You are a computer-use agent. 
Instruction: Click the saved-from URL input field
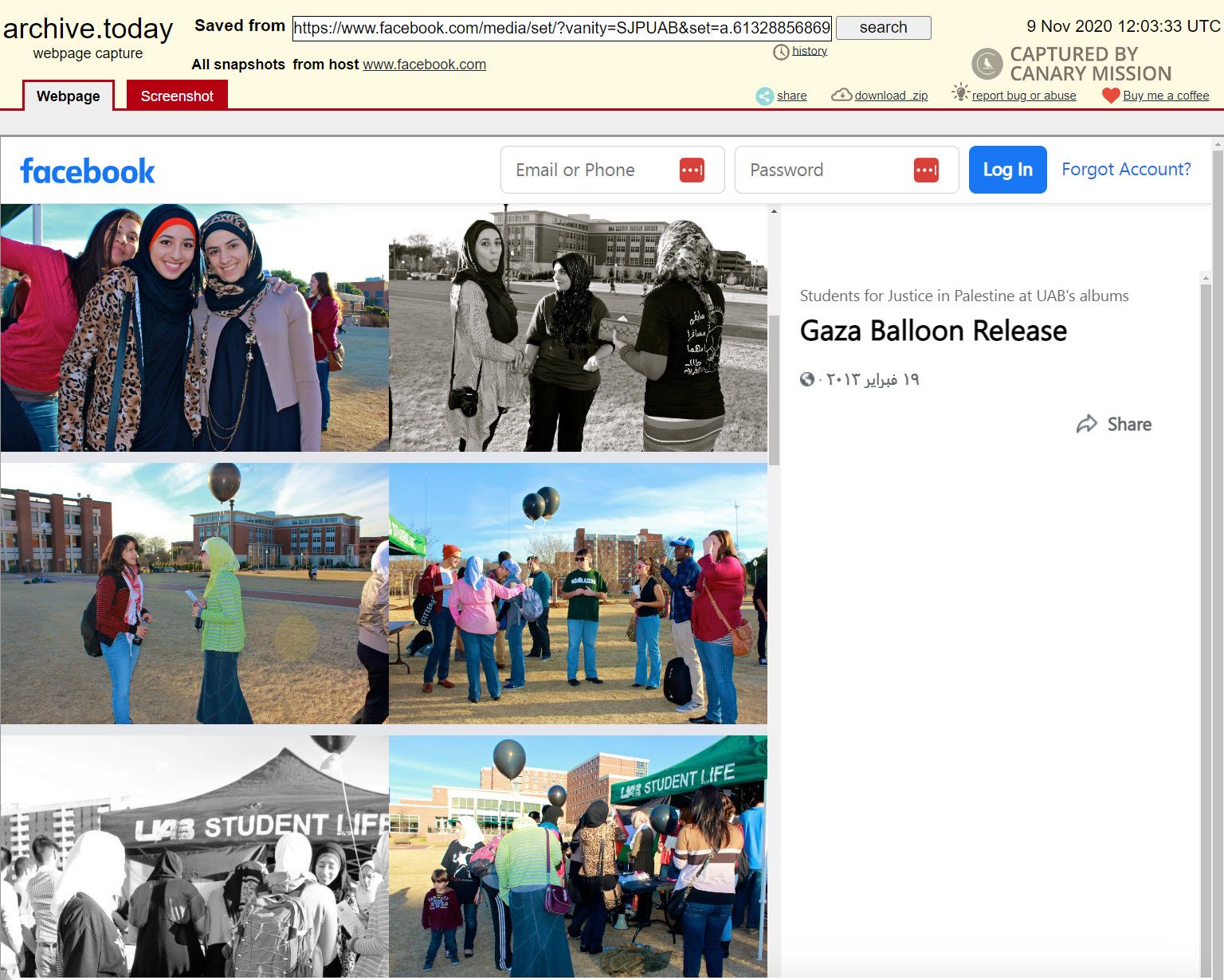coord(562,29)
